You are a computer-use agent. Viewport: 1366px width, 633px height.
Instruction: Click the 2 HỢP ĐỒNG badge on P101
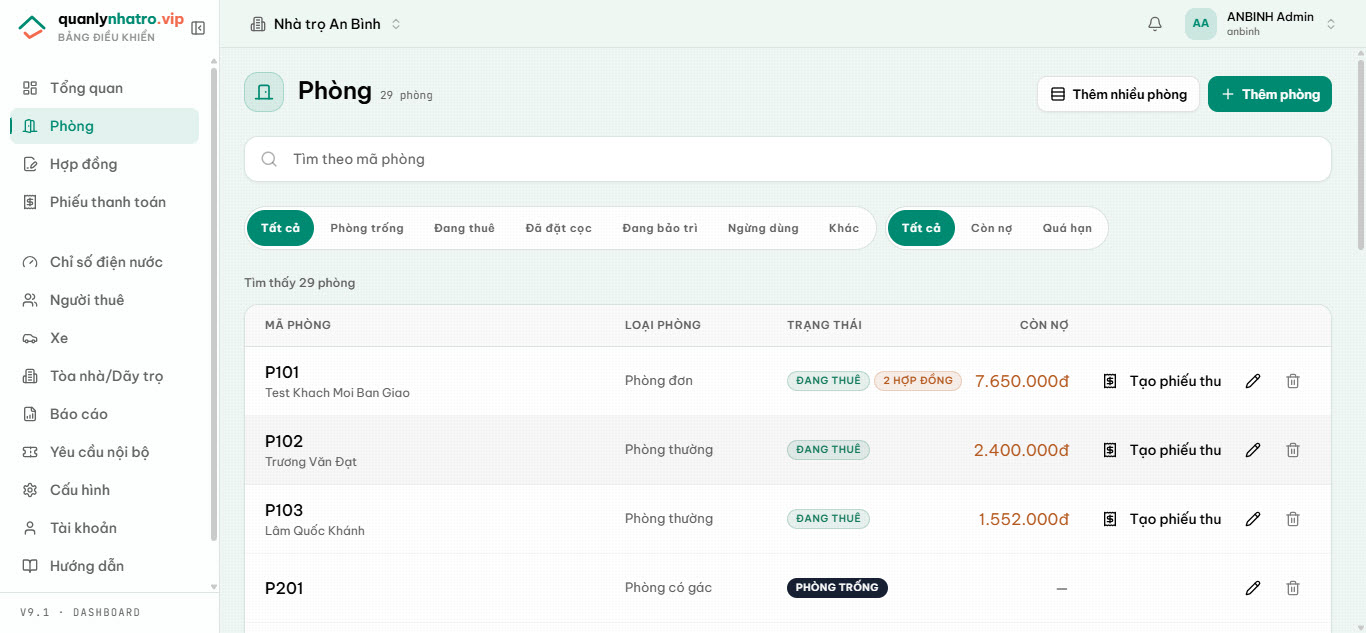tap(918, 381)
